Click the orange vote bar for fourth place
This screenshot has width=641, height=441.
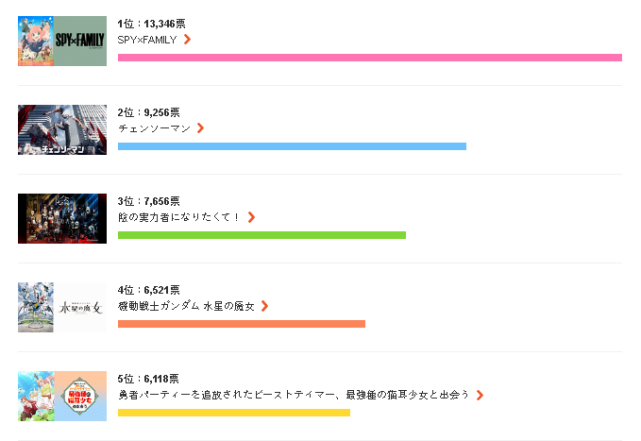(x=241, y=324)
